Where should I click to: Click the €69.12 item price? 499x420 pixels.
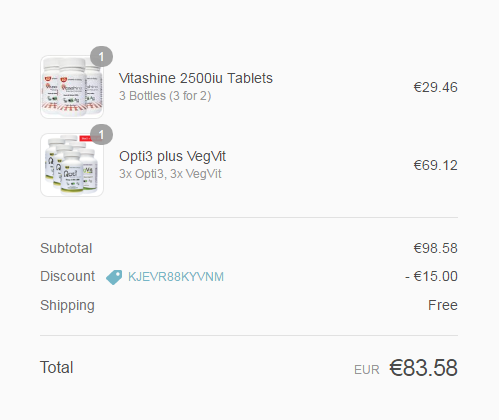pyautogui.click(x=435, y=165)
